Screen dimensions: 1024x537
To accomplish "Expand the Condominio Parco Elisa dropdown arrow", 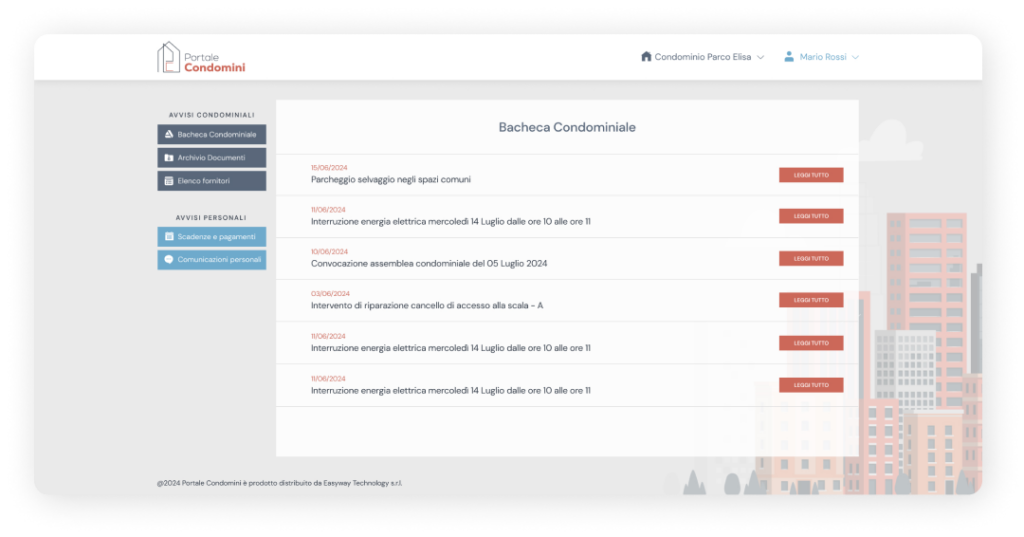I will tap(761, 58).
